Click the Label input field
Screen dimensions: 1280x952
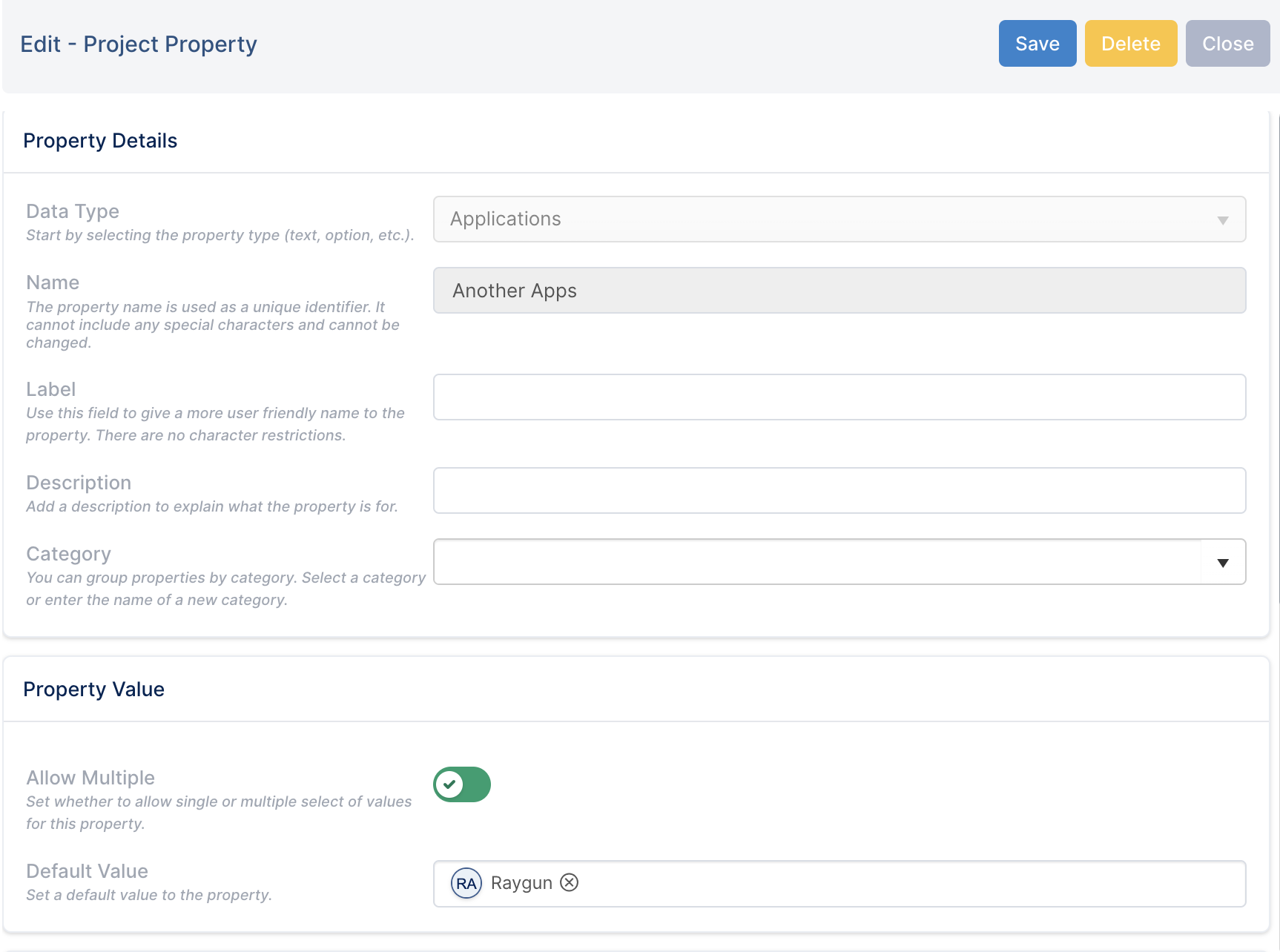[839, 397]
